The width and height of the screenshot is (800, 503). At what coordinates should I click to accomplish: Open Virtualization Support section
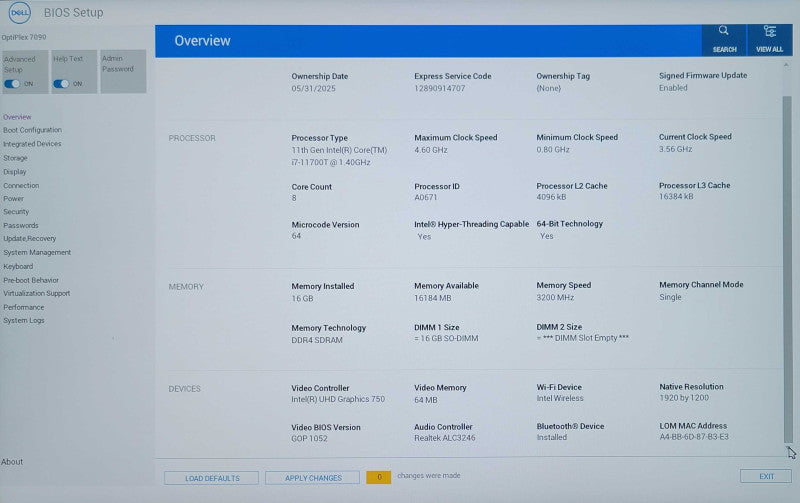pos(36,293)
